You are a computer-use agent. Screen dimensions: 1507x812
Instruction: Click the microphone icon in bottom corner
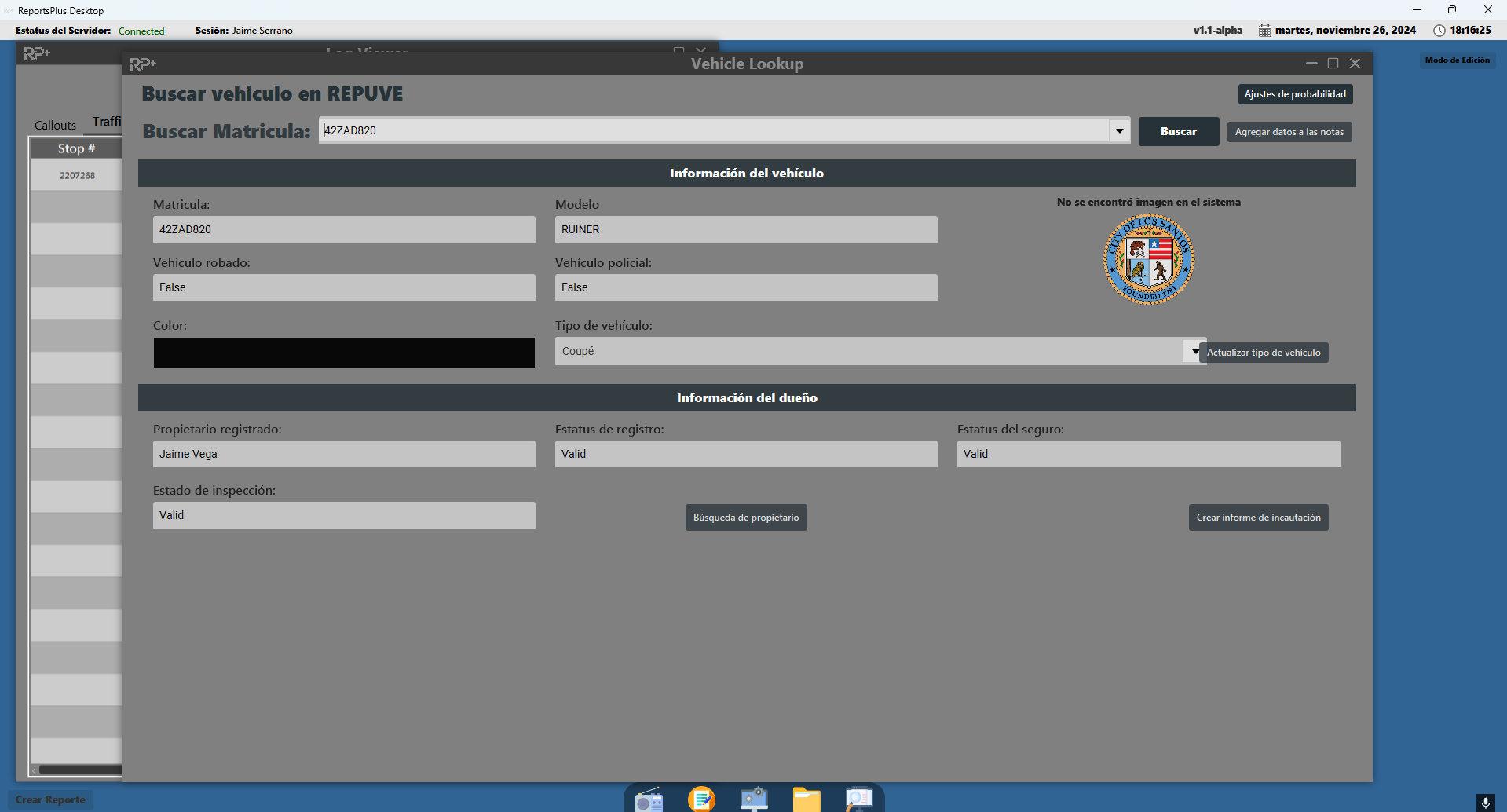tap(1485, 802)
